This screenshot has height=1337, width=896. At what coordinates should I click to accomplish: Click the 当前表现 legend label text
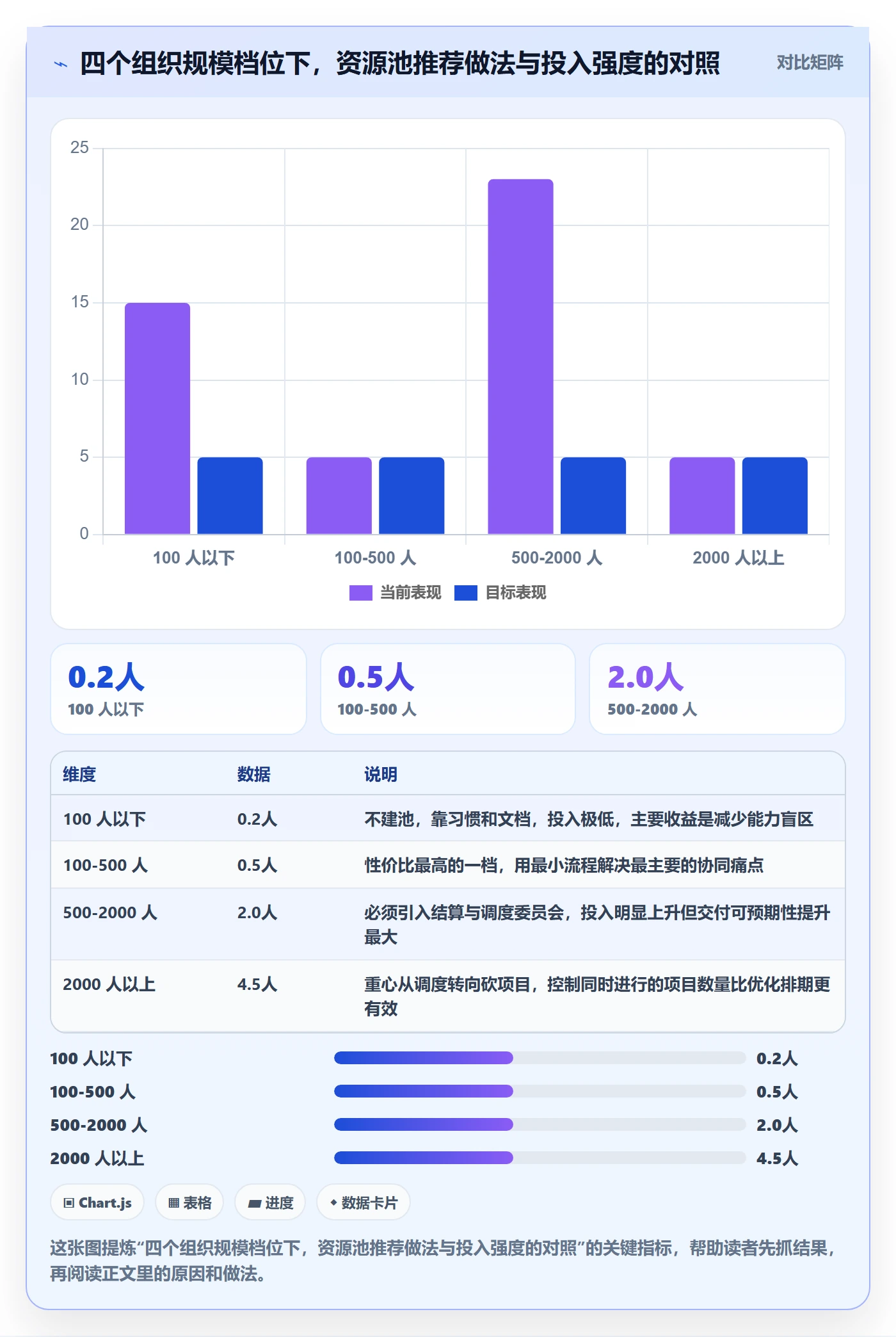click(411, 593)
